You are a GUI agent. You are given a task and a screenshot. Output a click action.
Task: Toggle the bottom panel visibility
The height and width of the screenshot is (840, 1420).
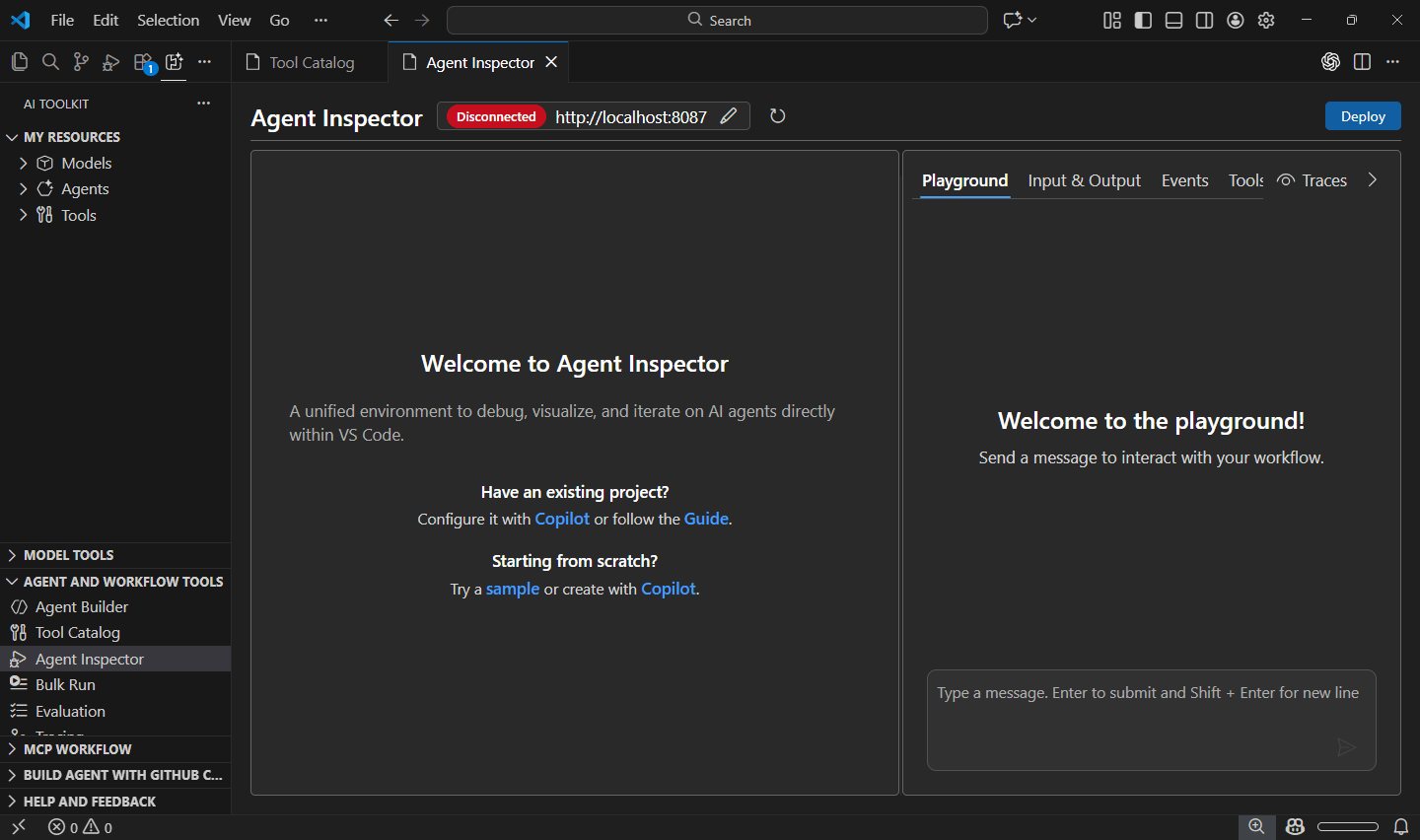[x=1173, y=20]
